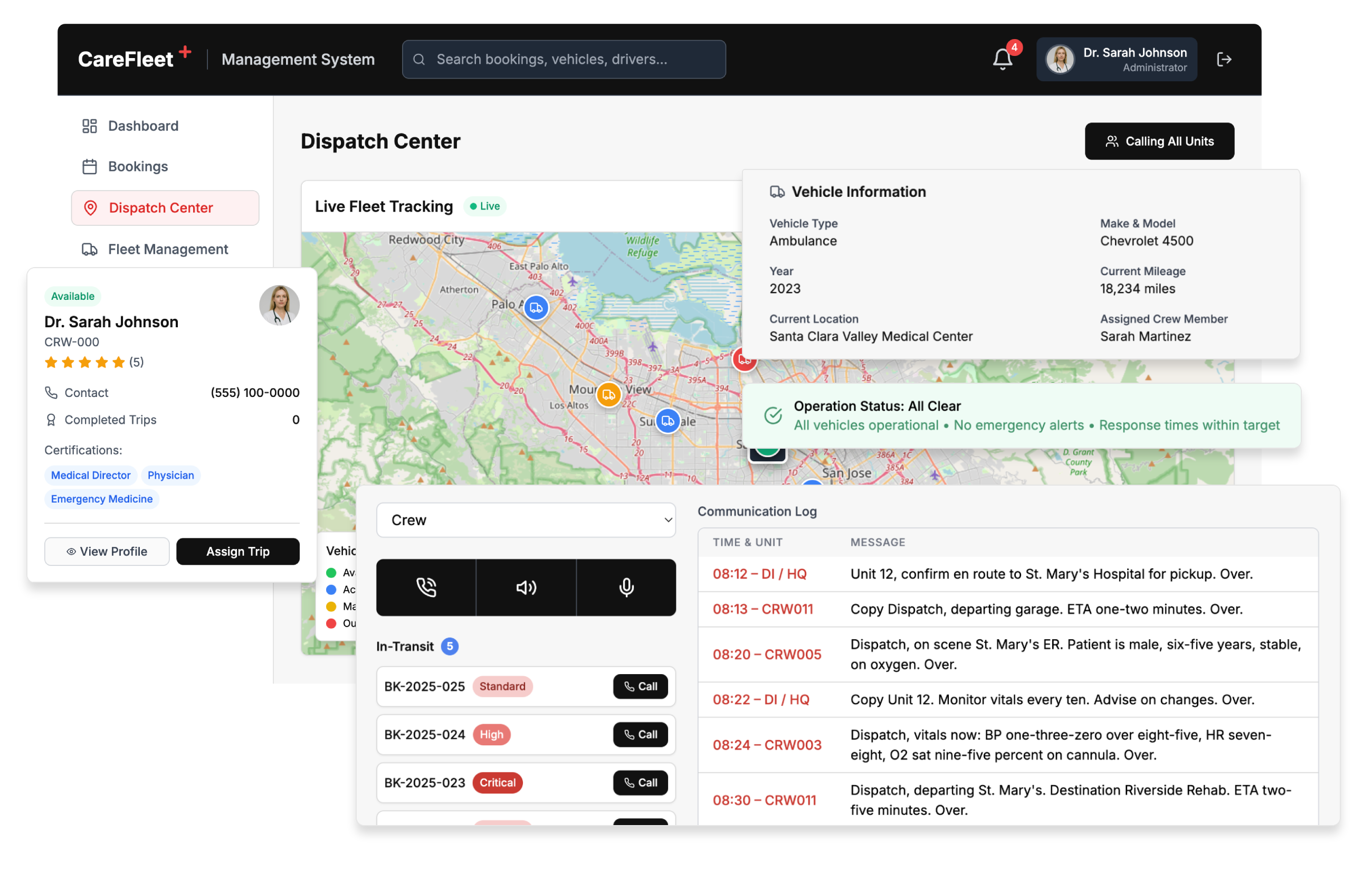
Task: Click the five-star rating on crew card
Action: click(85, 363)
